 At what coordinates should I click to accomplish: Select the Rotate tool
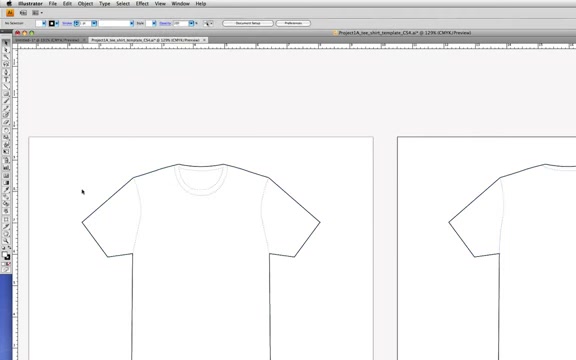(6, 130)
